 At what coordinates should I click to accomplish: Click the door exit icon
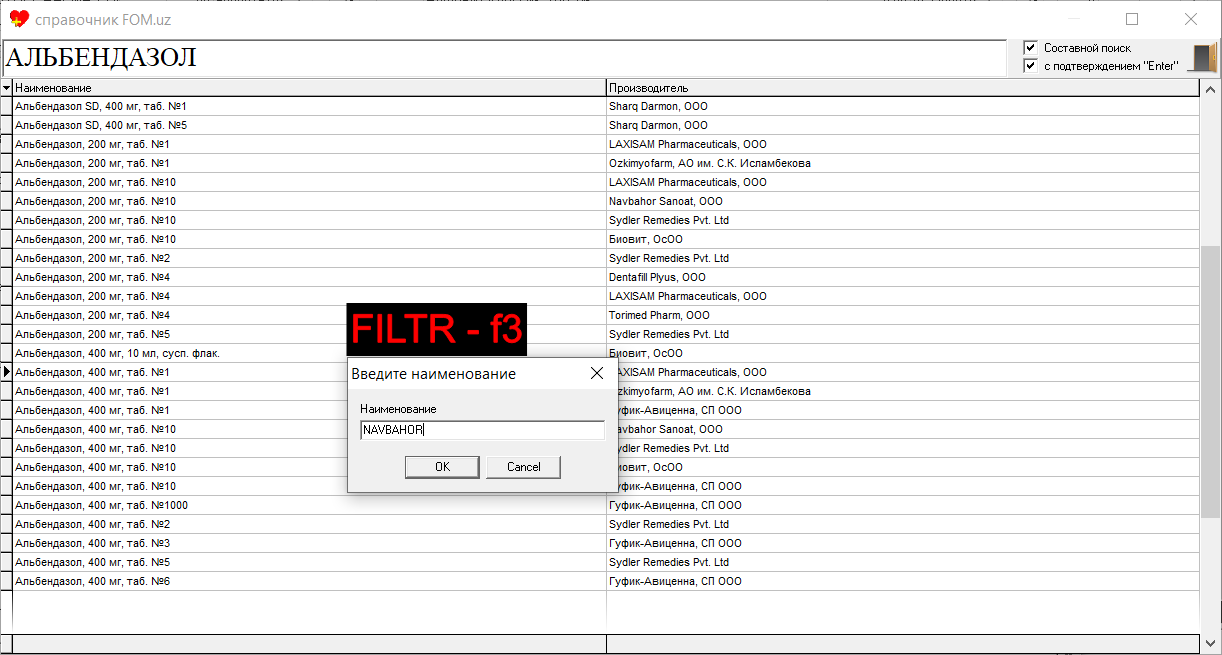1202,58
